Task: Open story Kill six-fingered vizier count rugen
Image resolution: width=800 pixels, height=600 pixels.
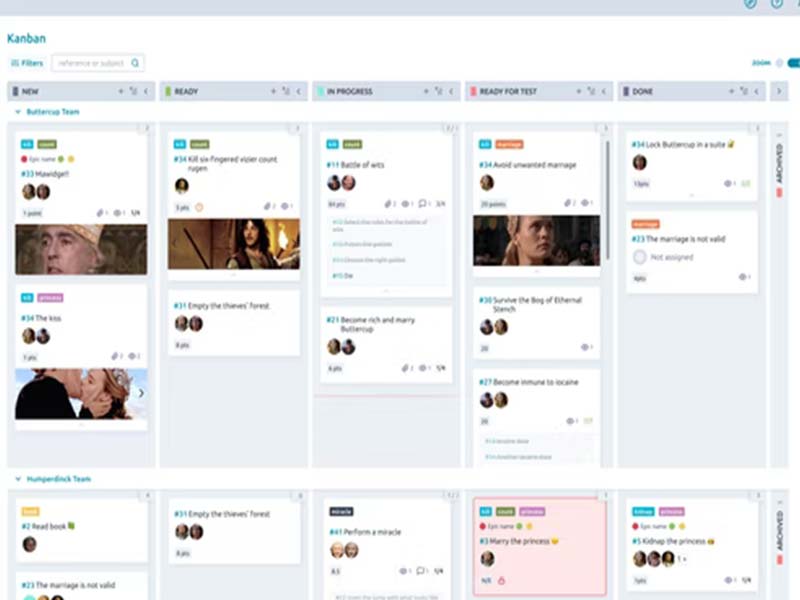Action: (226, 163)
